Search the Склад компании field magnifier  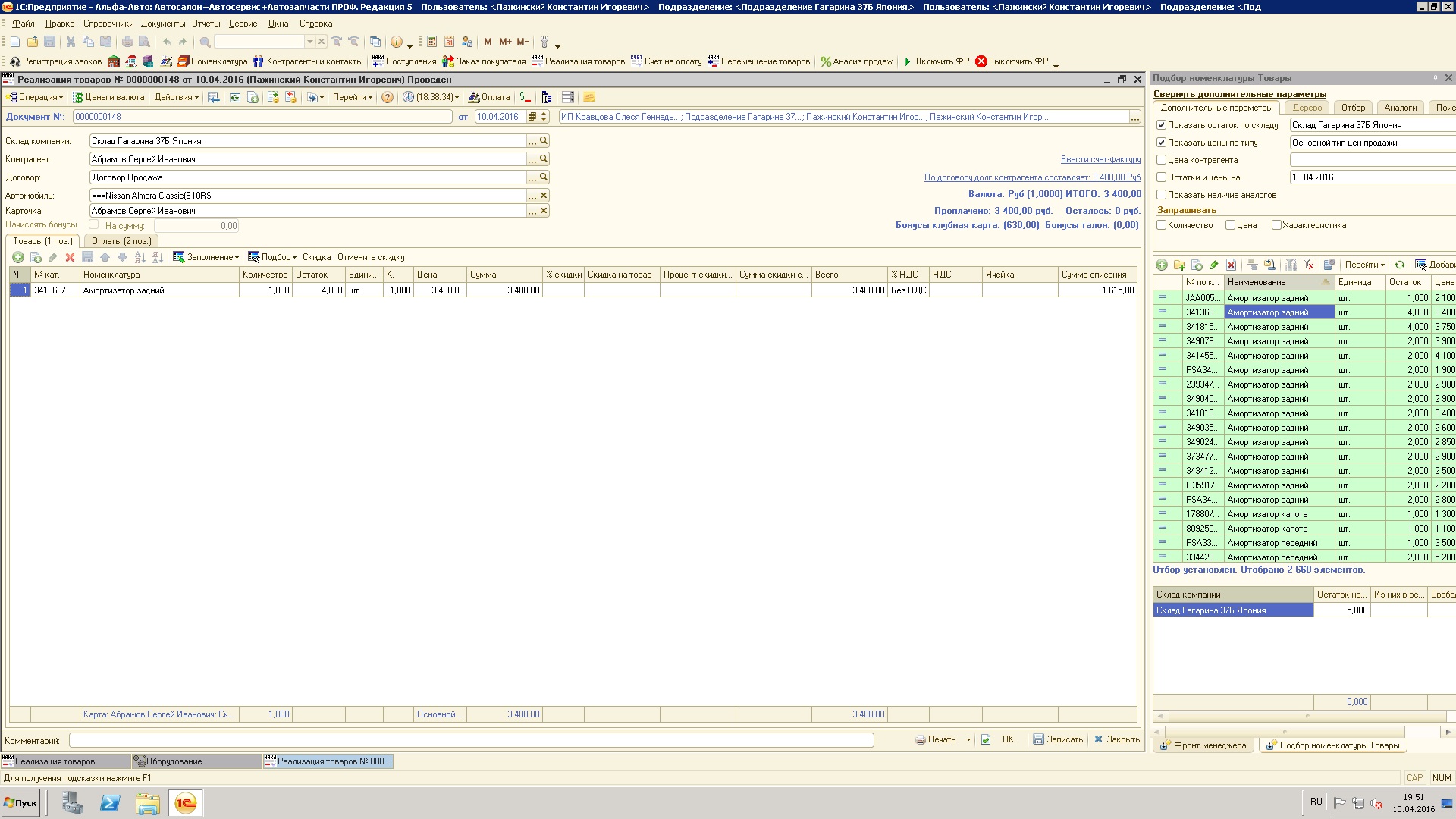tap(544, 141)
